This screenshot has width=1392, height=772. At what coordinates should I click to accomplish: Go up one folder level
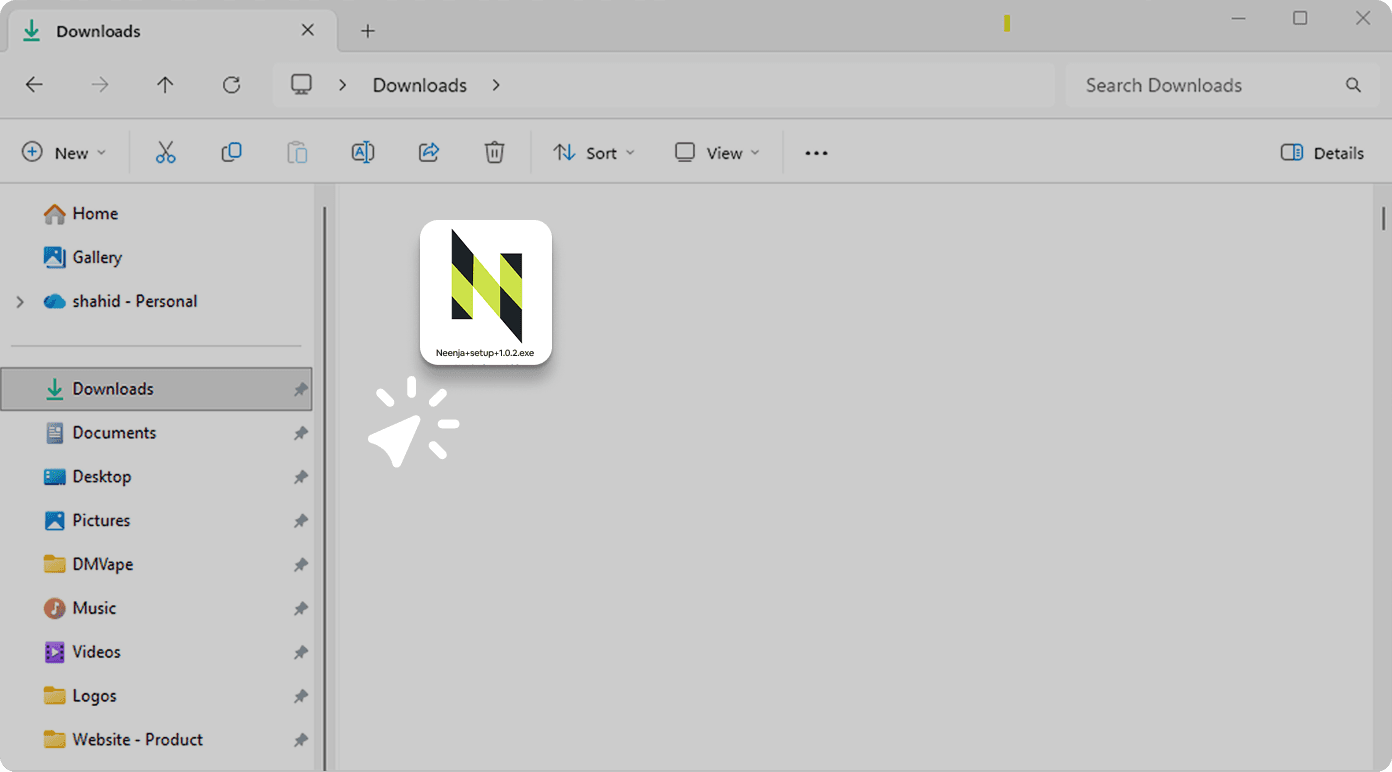pyautogui.click(x=165, y=85)
